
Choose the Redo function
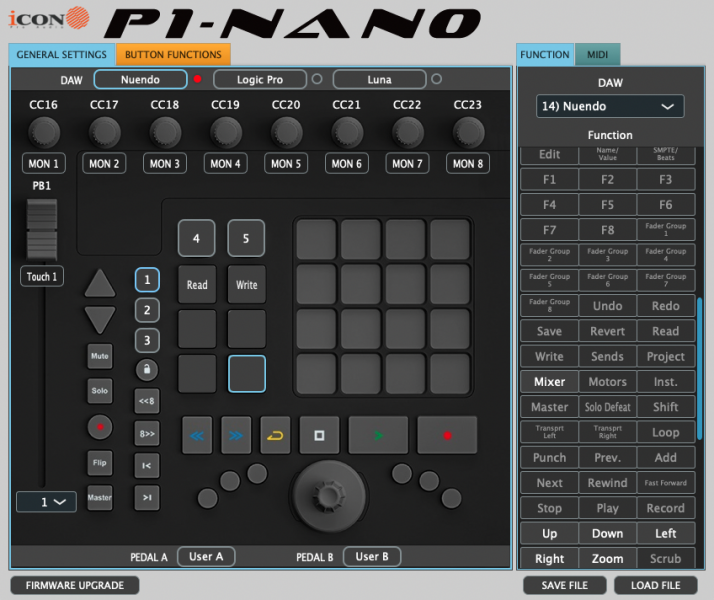pos(666,306)
